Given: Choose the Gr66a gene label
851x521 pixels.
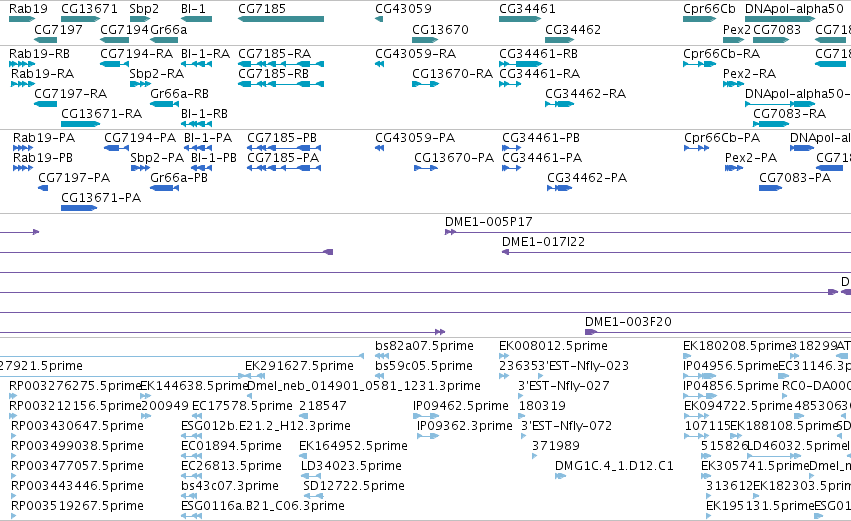Looking at the screenshot, I should pos(168,29).
